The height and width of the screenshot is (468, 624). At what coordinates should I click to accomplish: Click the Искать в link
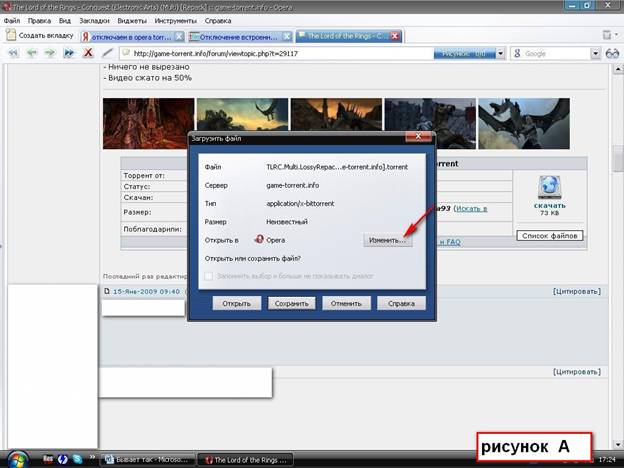(x=471, y=209)
